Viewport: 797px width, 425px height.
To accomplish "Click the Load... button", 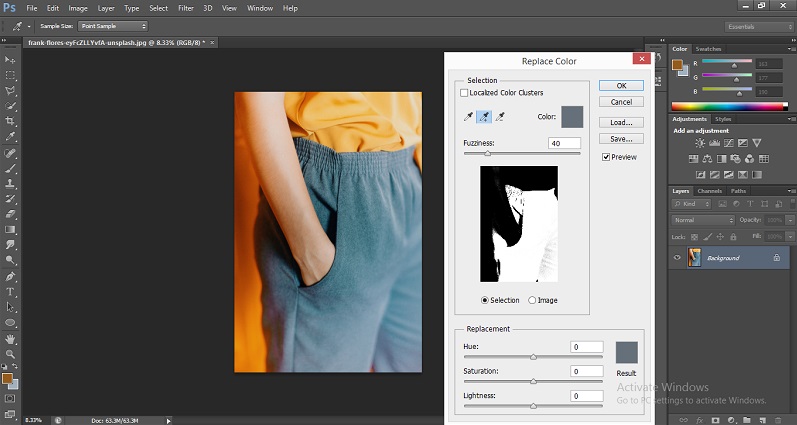I will (621, 123).
